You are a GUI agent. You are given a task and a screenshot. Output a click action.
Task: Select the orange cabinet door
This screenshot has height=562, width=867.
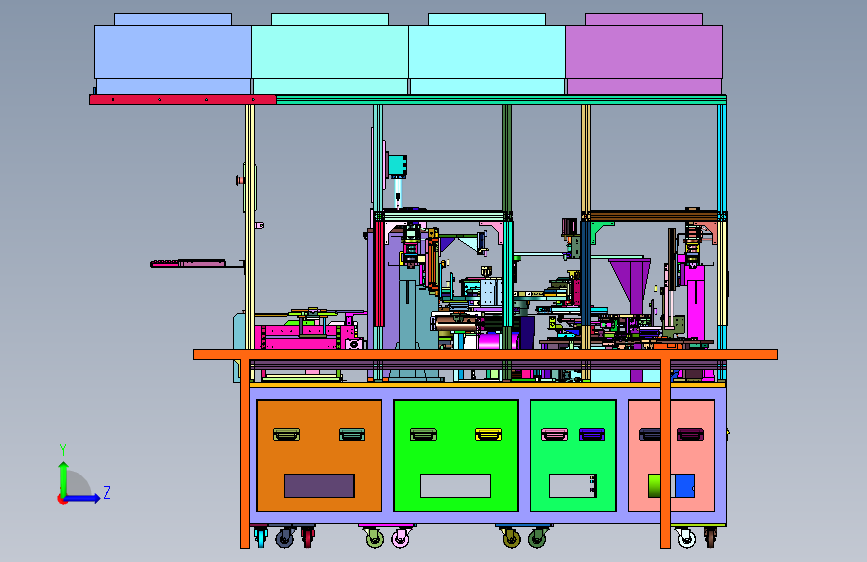pos(320,456)
